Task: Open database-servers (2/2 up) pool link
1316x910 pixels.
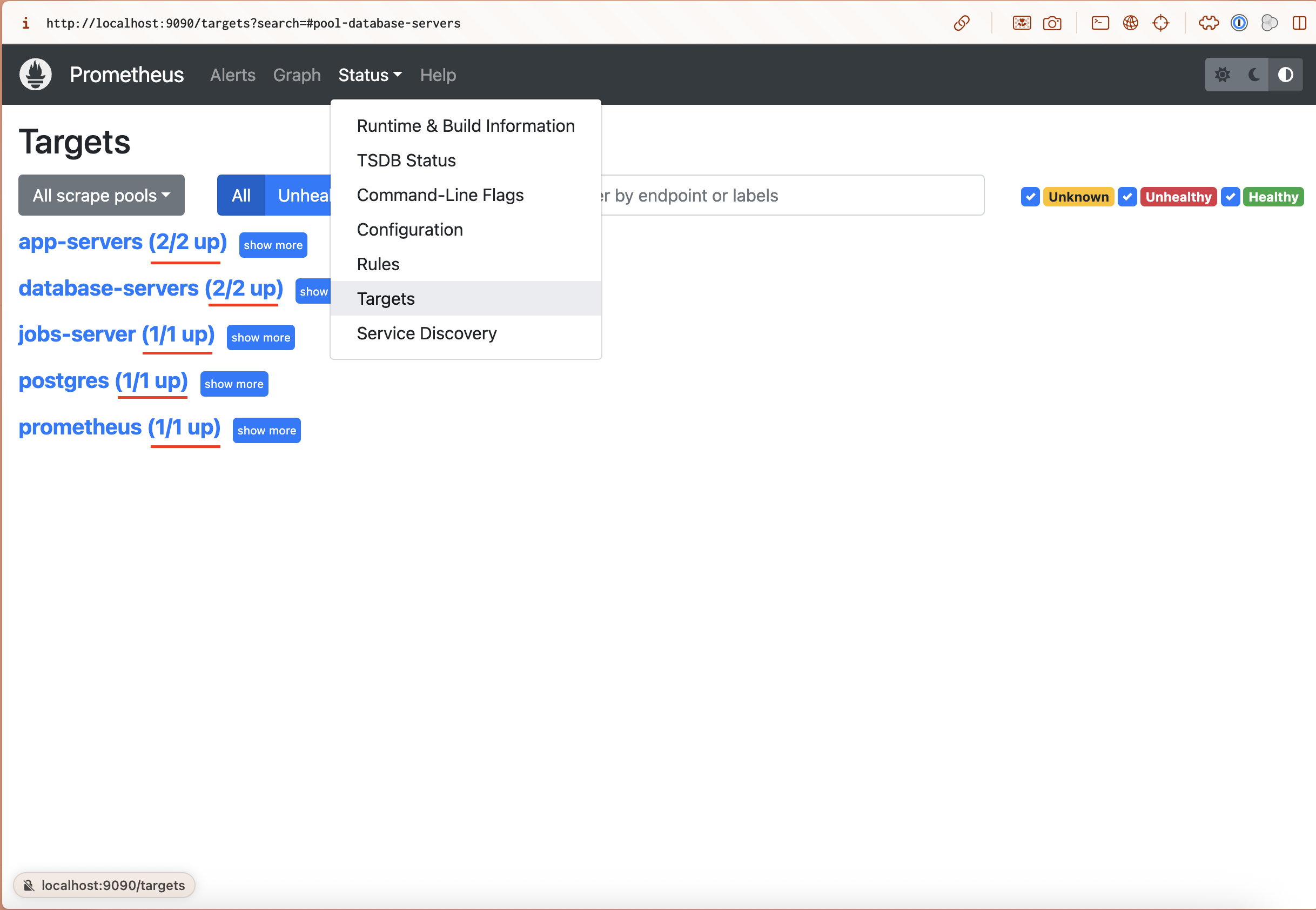Action: point(151,289)
